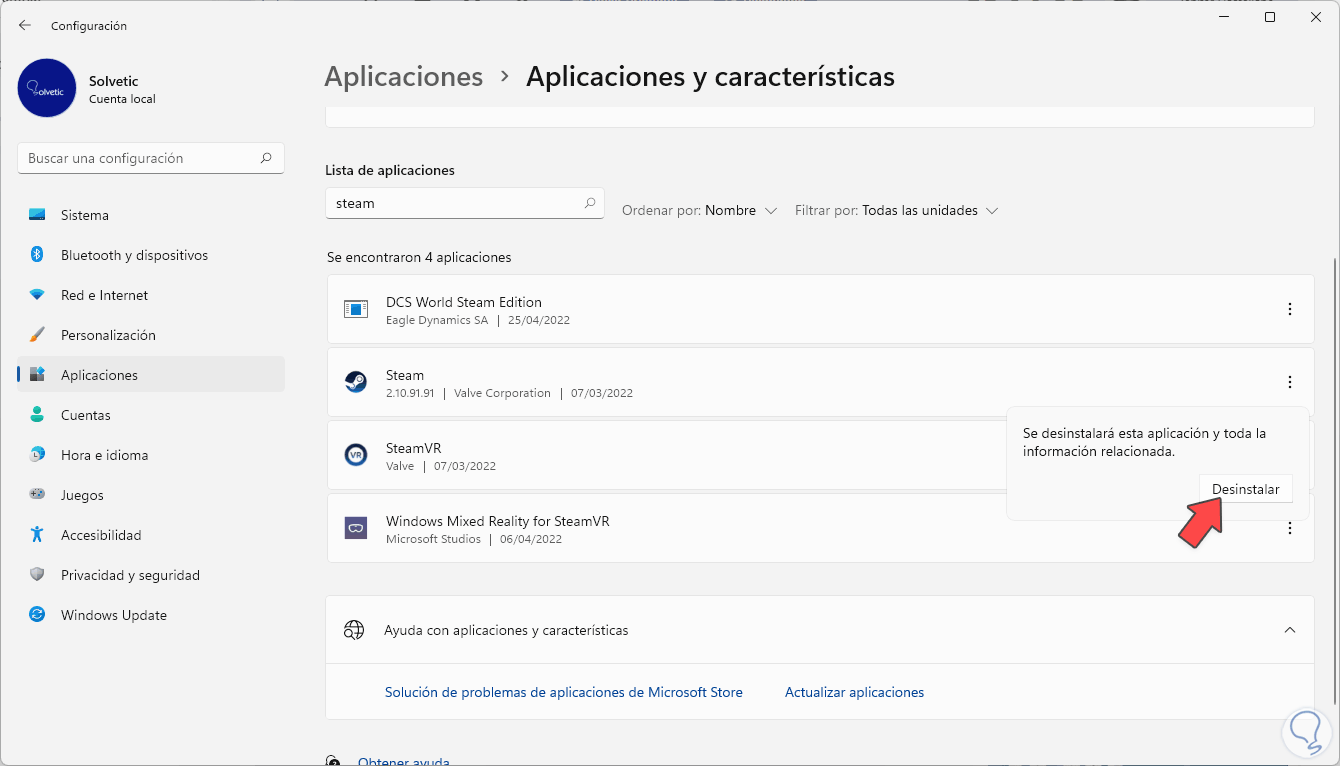Open more options for DCS World Steam Edition

click(x=1290, y=310)
